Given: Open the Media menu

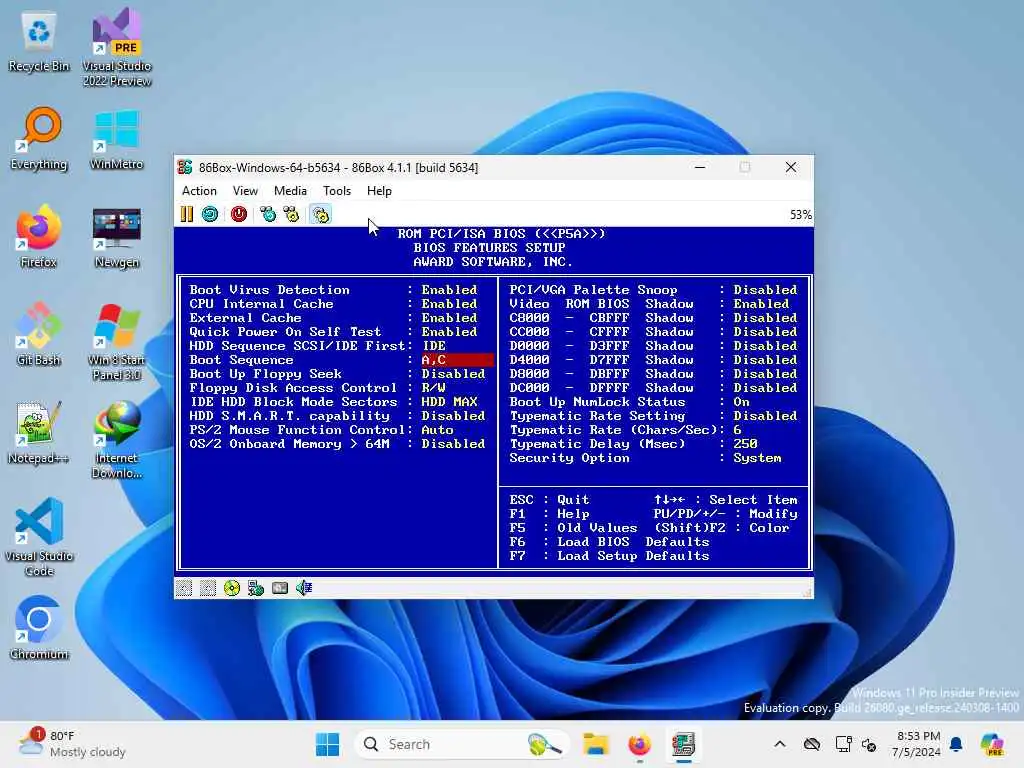Looking at the screenshot, I should (290, 191).
